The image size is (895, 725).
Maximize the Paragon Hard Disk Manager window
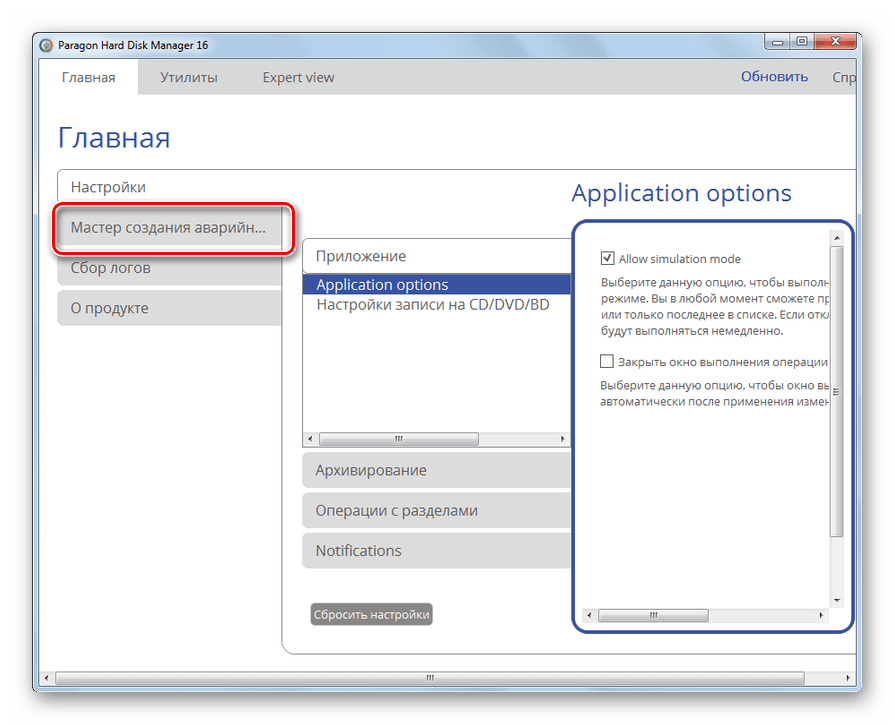click(x=802, y=42)
